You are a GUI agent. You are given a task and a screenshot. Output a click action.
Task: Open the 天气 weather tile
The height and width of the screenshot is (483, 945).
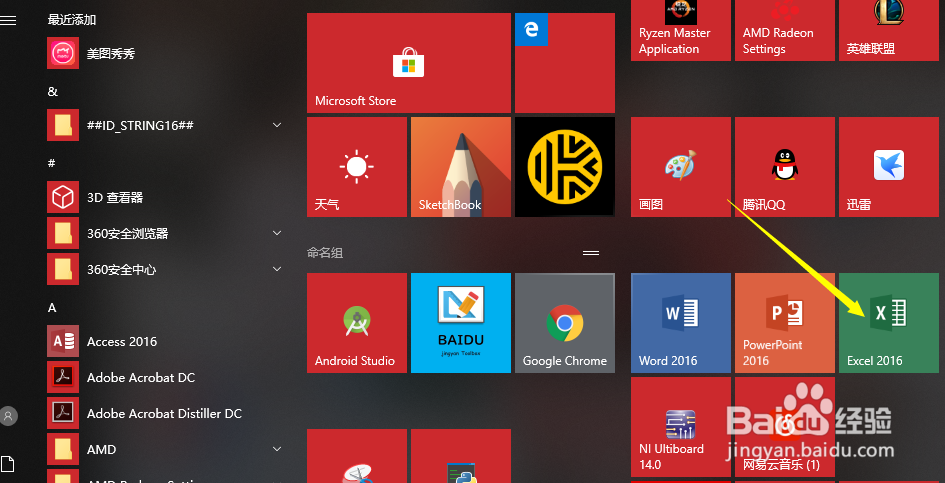tap(357, 167)
